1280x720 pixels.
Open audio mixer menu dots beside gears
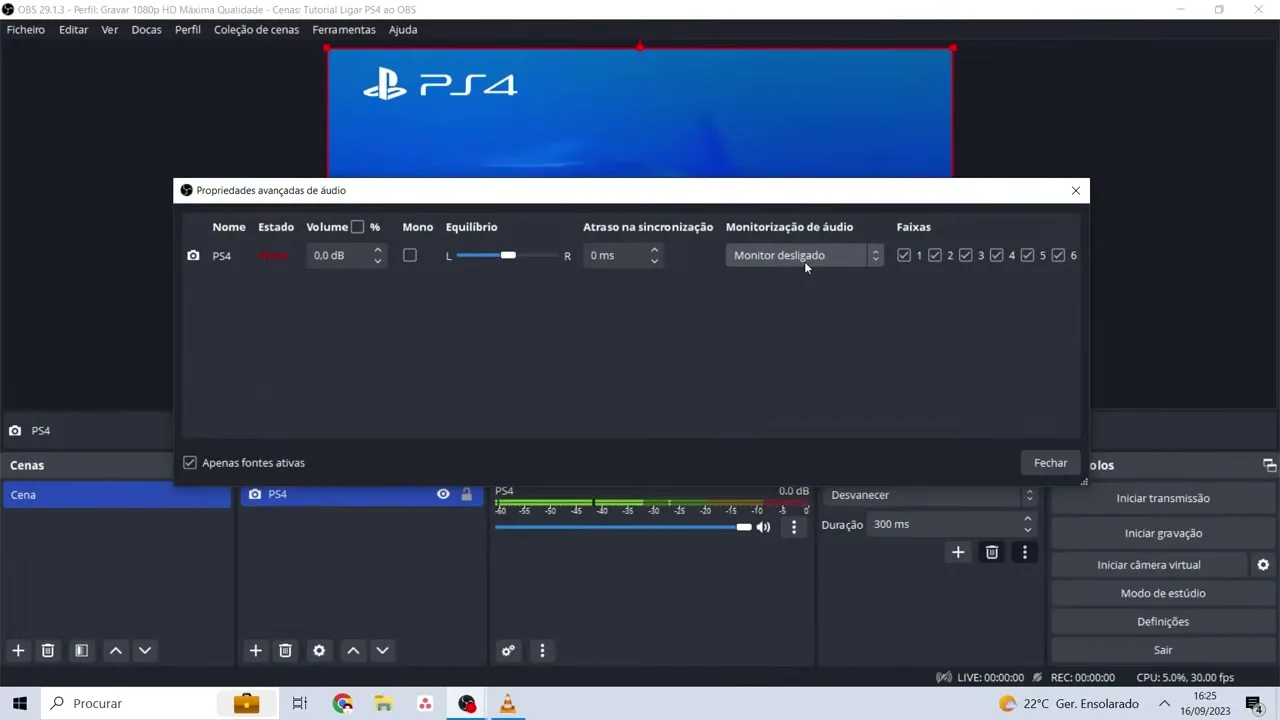click(542, 650)
